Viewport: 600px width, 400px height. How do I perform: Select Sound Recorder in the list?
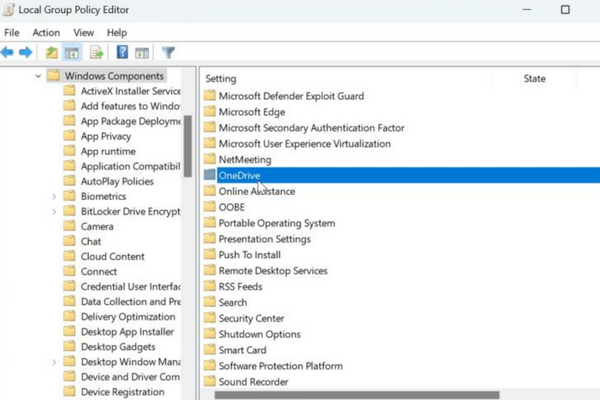pyautogui.click(x=253, y=382)
